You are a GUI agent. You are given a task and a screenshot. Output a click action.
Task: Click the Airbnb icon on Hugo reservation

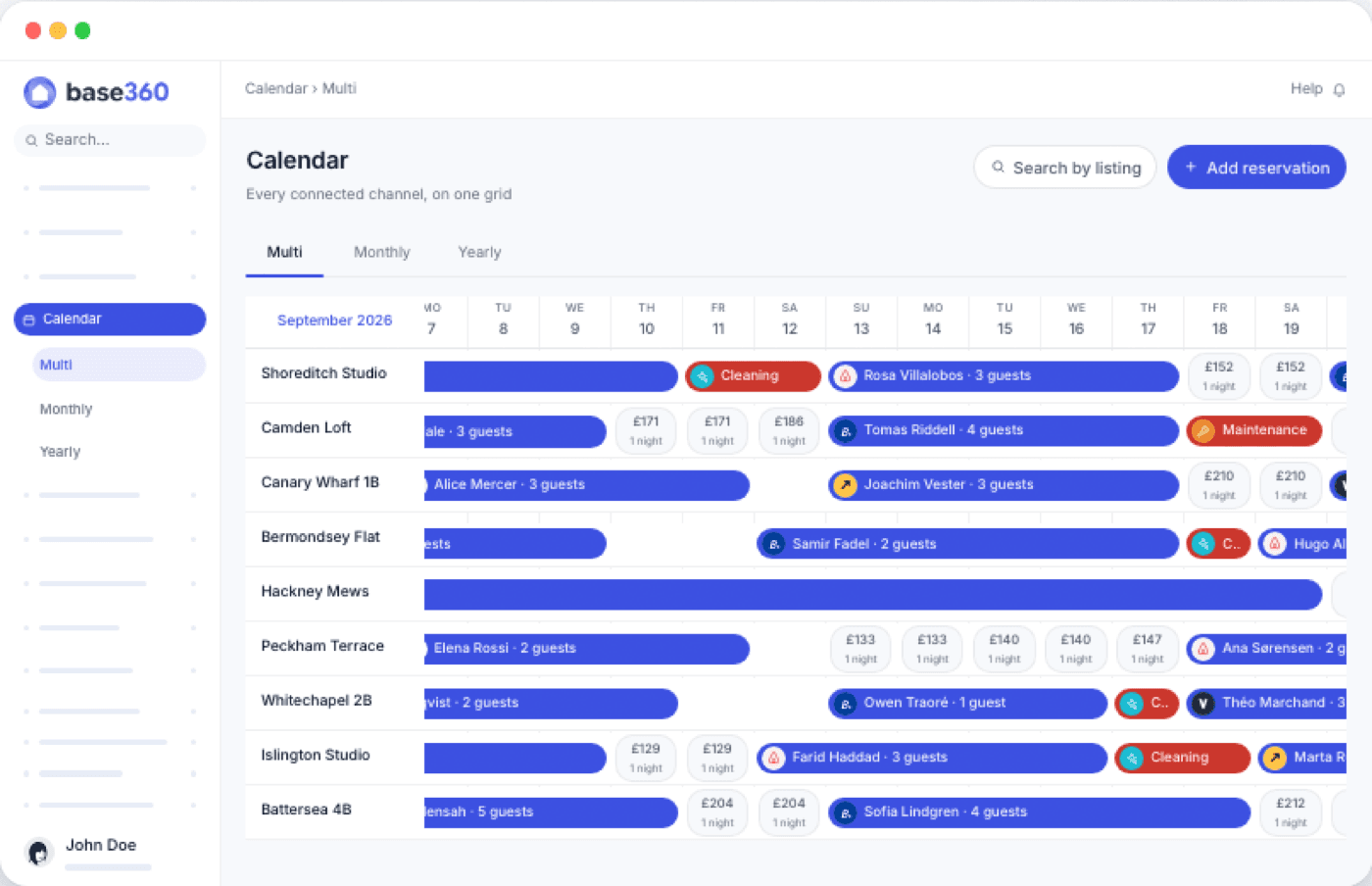pos(1275,544)
